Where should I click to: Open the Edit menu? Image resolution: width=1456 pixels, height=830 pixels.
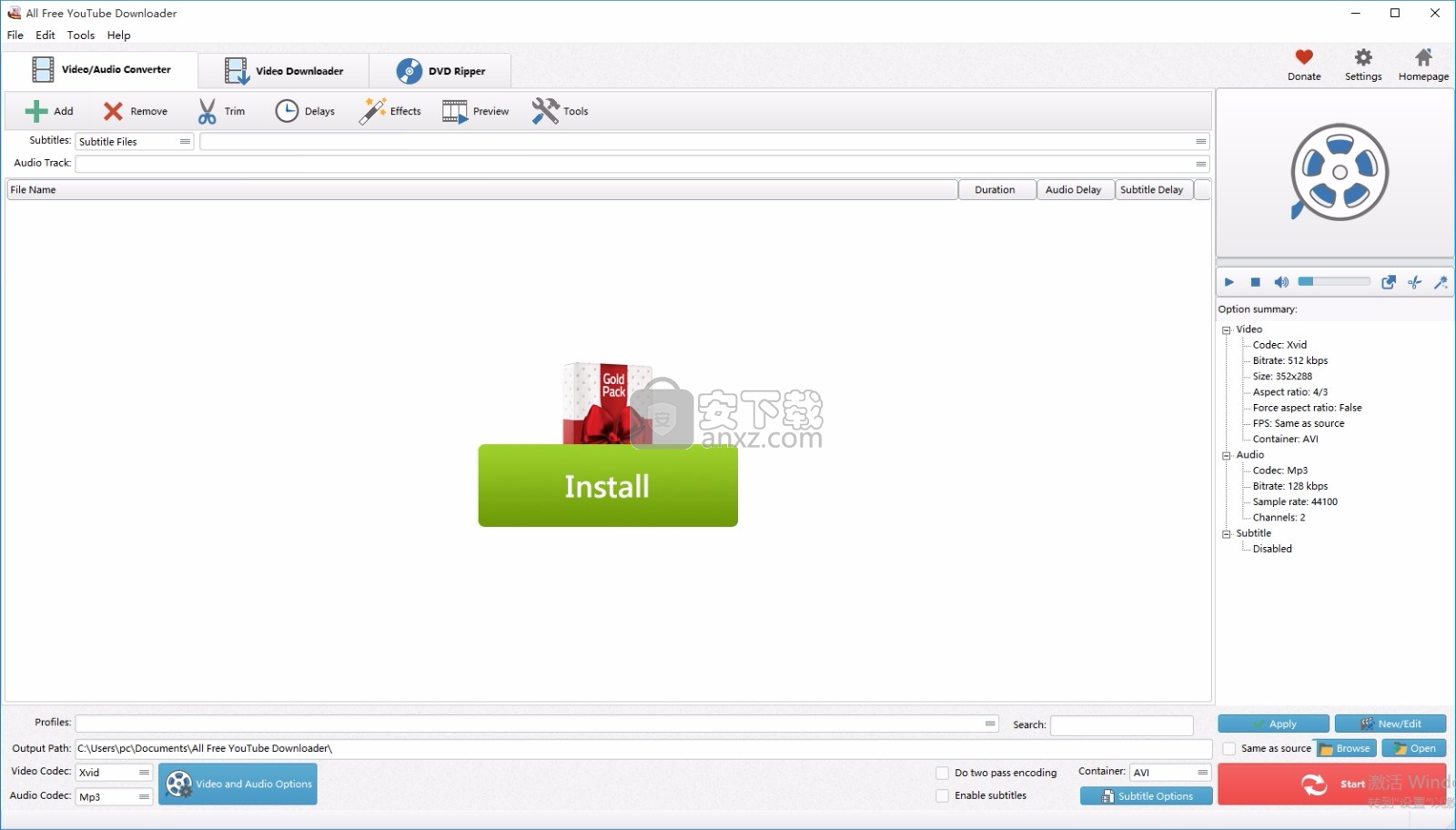point(45,35)
